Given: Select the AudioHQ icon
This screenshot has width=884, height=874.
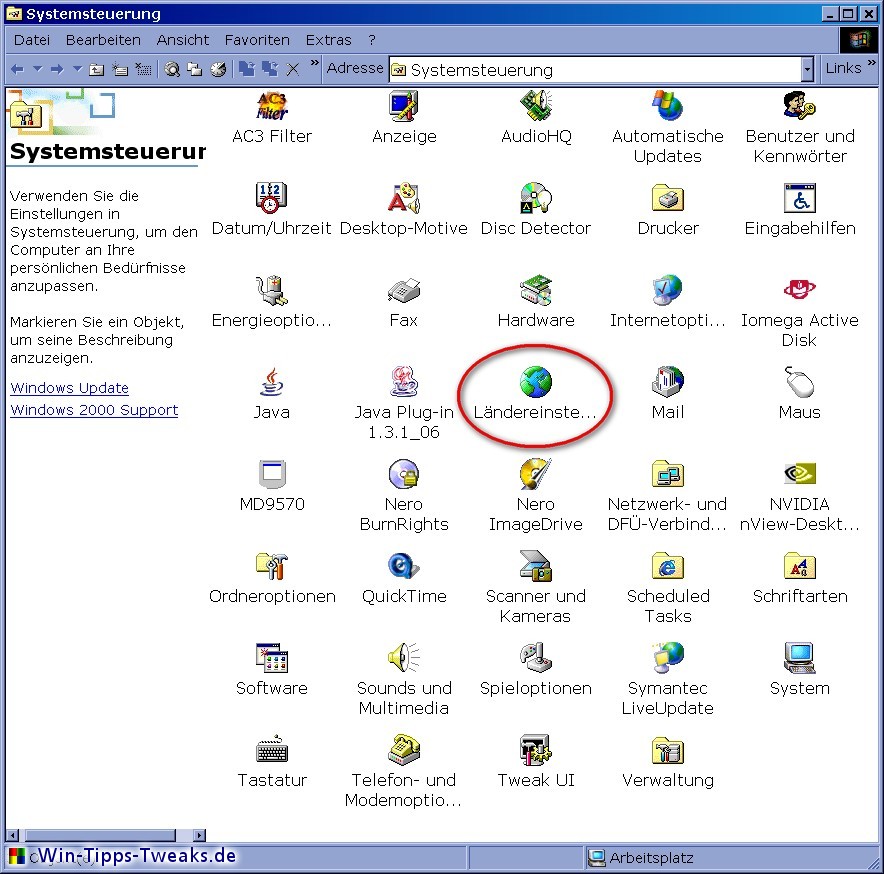Looking at the screenshot, I should pos(536,107).
